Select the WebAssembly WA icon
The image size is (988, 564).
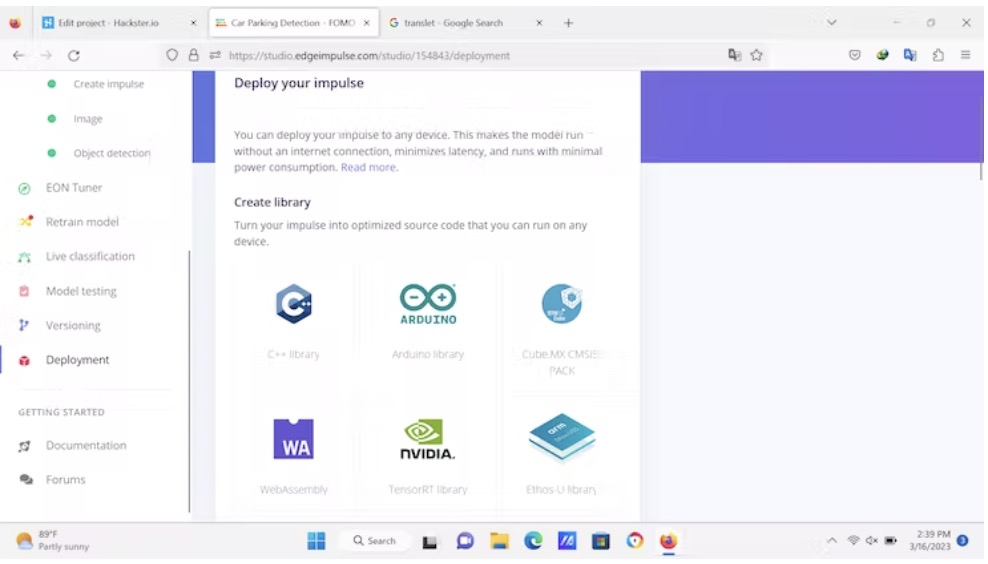click(x=294, y=439)
